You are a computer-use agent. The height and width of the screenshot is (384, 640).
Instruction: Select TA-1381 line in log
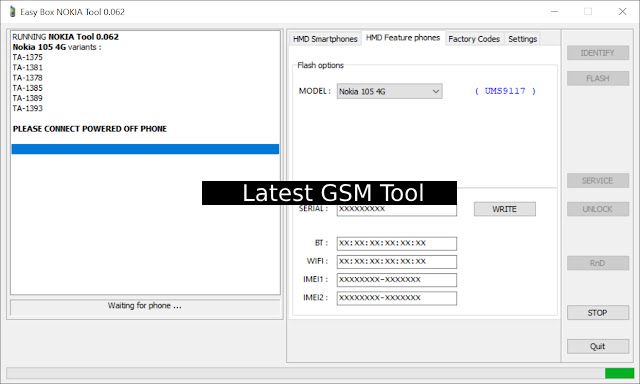pyautogui.click(x=27, y=68)
